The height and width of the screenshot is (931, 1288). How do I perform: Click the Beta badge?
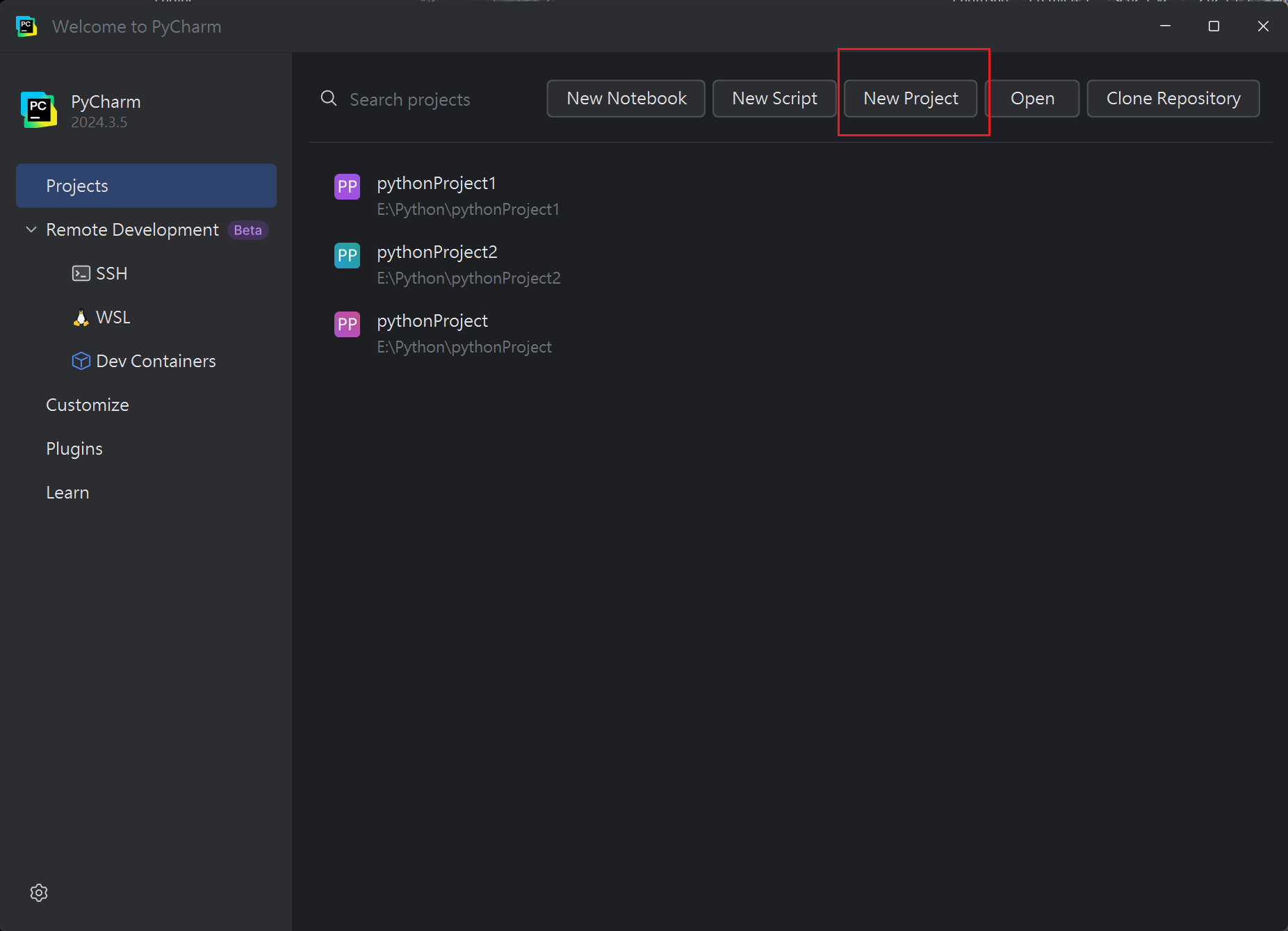(x=247, y=230)
